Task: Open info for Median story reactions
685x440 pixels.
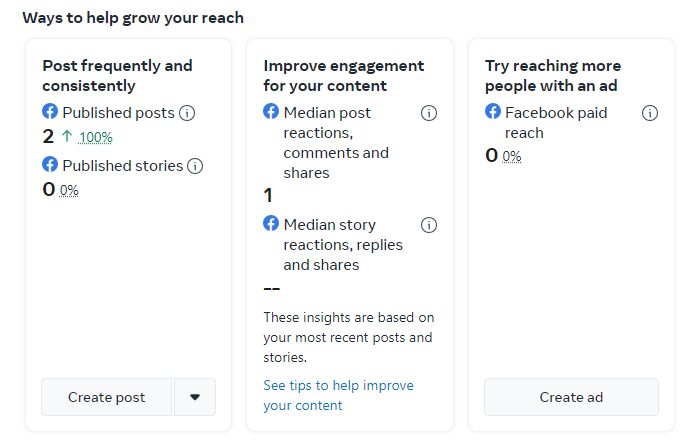Action: (x=429, y=225)
